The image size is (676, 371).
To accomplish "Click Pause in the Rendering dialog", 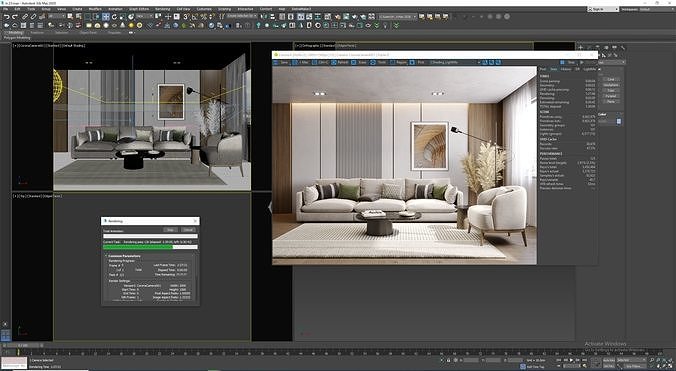I will (x=170, y=230).
